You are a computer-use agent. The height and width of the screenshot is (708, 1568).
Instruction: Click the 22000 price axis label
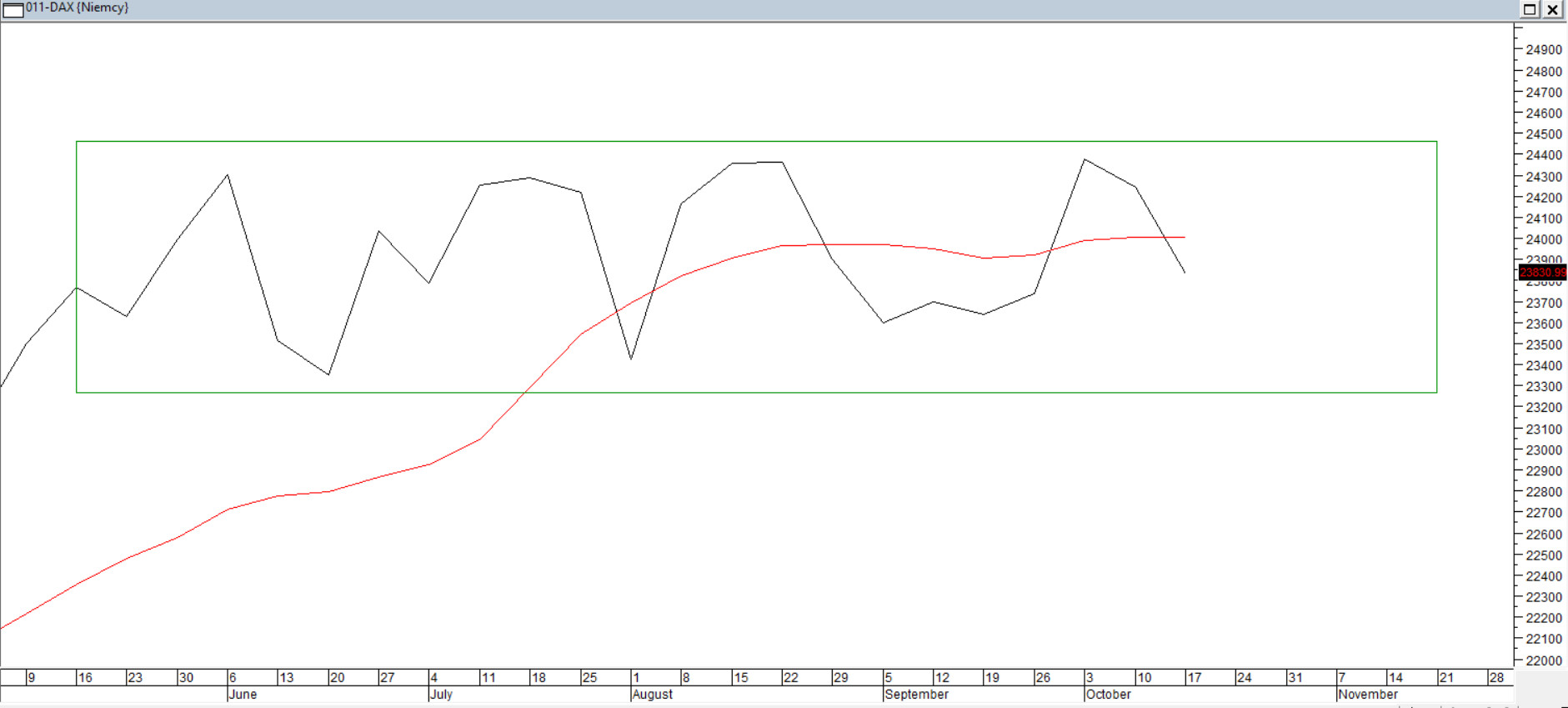coord(1543,660)
